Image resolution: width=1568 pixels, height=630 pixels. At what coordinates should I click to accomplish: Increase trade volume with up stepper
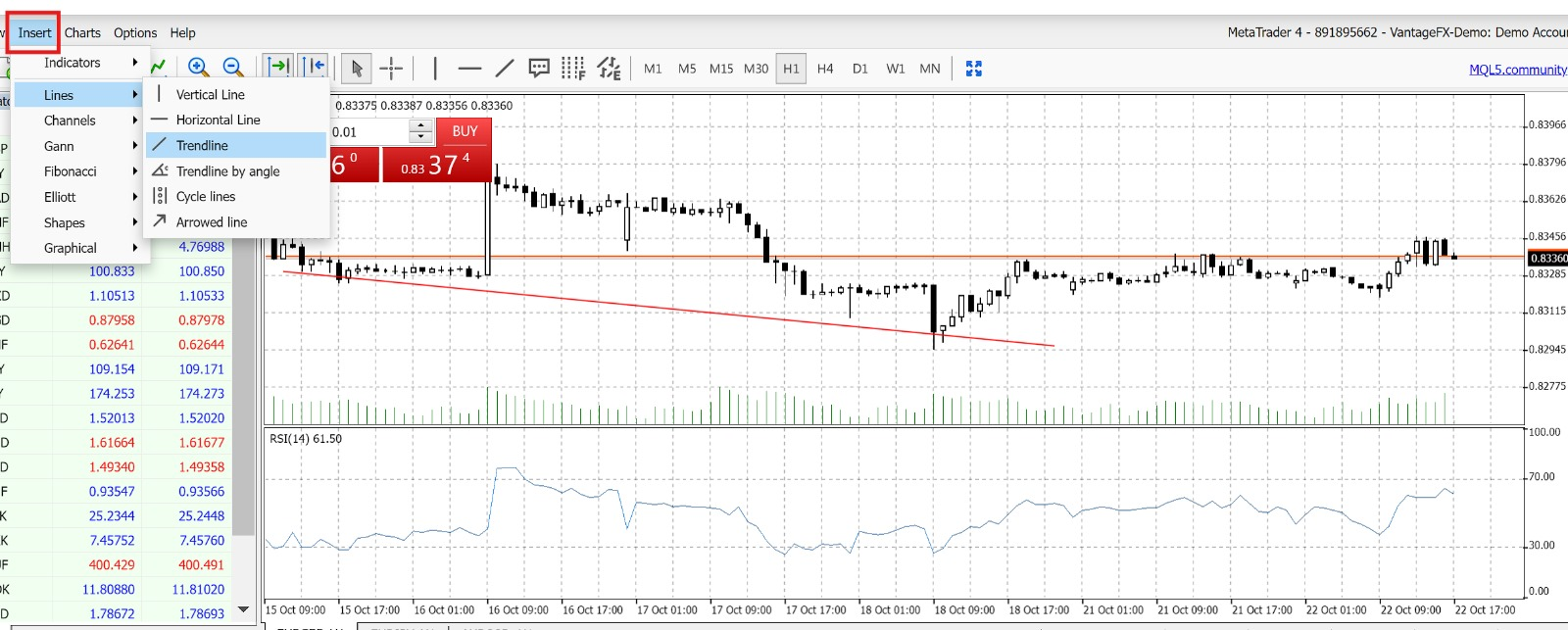(x=421, y=126)
